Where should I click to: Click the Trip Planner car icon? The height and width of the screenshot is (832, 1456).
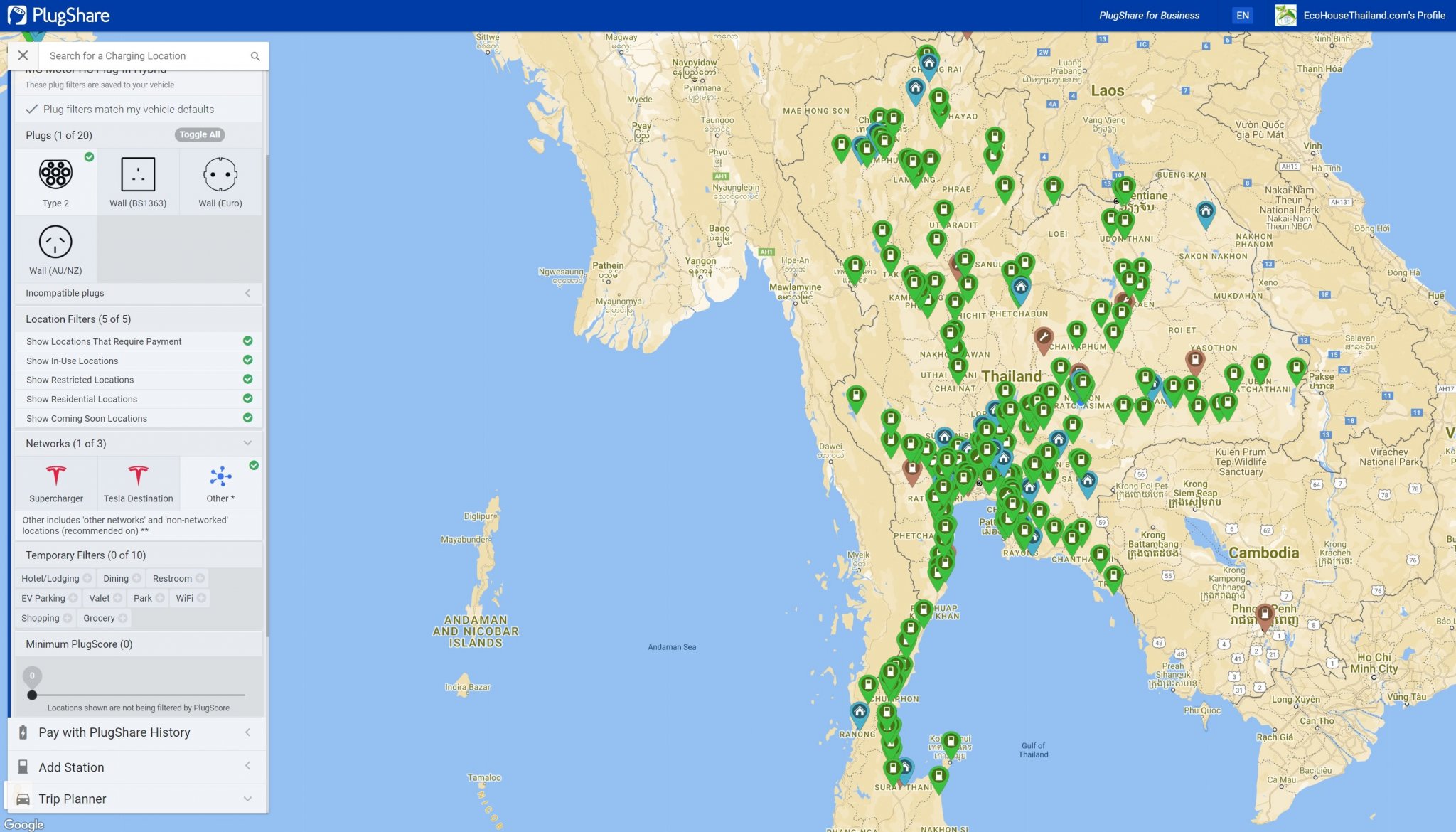(x=23, y=799)
